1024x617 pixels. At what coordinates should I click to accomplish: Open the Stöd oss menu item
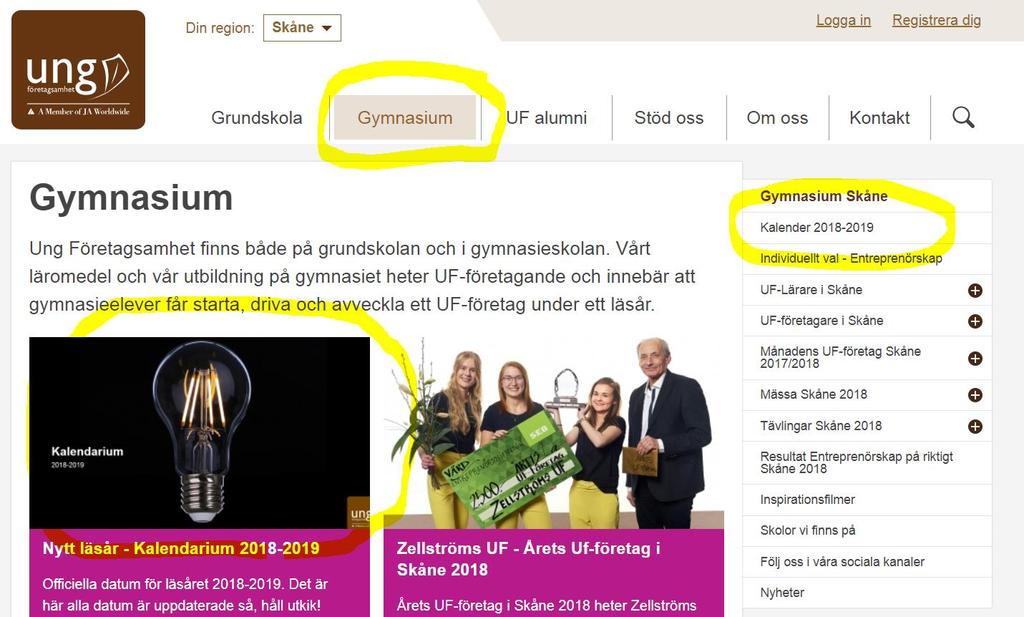coord(669,118)
